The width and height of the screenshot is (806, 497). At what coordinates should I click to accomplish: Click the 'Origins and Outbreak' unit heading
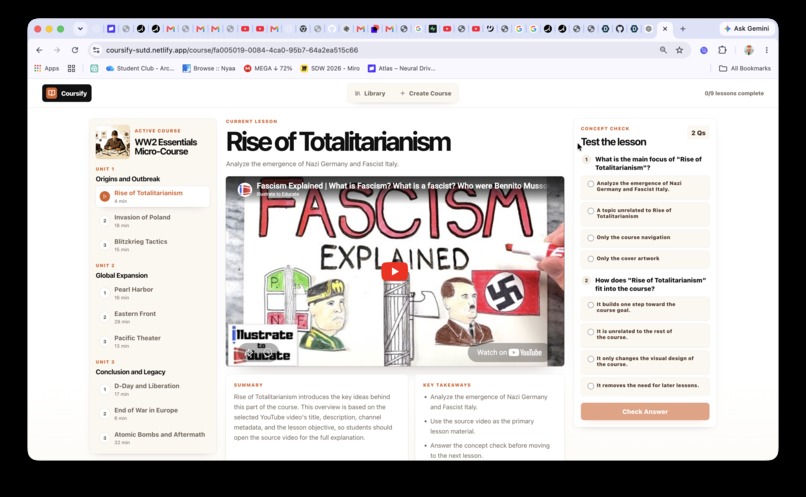(x=127, y=179)
